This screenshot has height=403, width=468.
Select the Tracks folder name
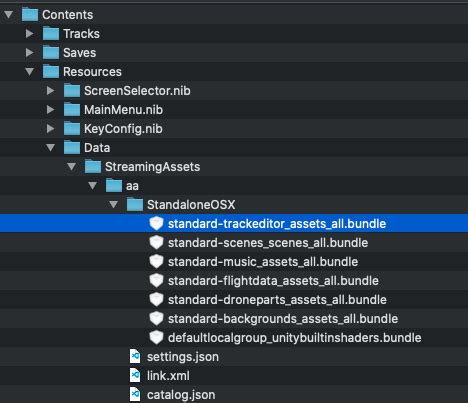pyautogui.click(x=81, y=34)
